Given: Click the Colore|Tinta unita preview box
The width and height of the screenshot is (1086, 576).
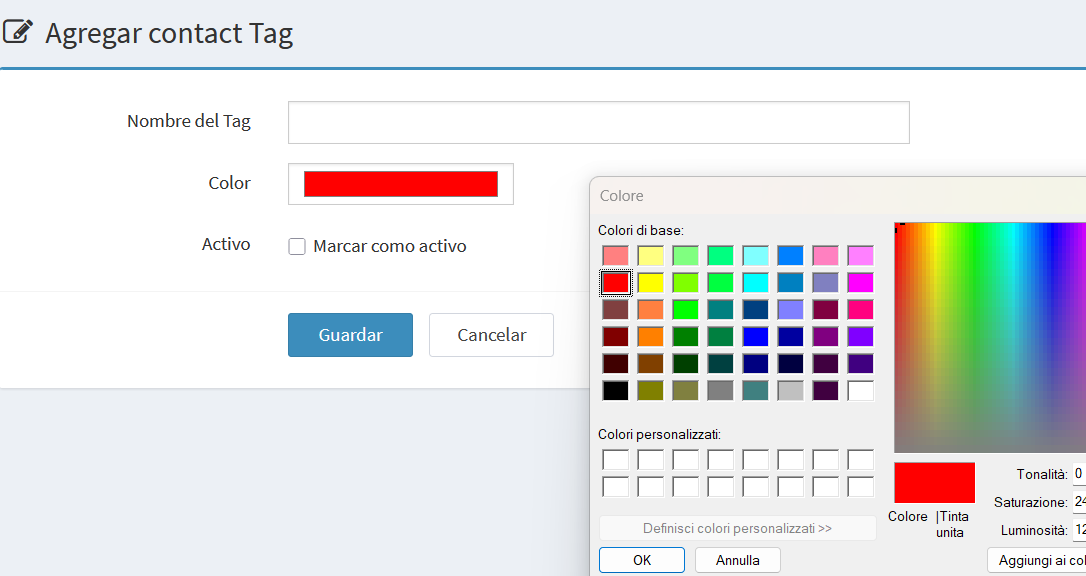Looking at the screenshot, I should (934, 483).
